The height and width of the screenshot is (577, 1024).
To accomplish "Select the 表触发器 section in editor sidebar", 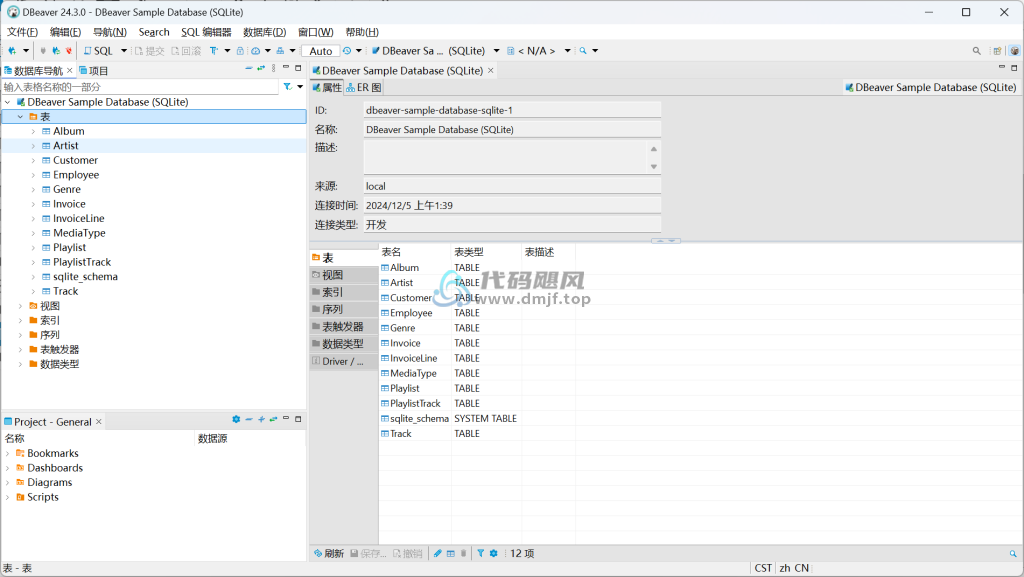I will point(344,326).
